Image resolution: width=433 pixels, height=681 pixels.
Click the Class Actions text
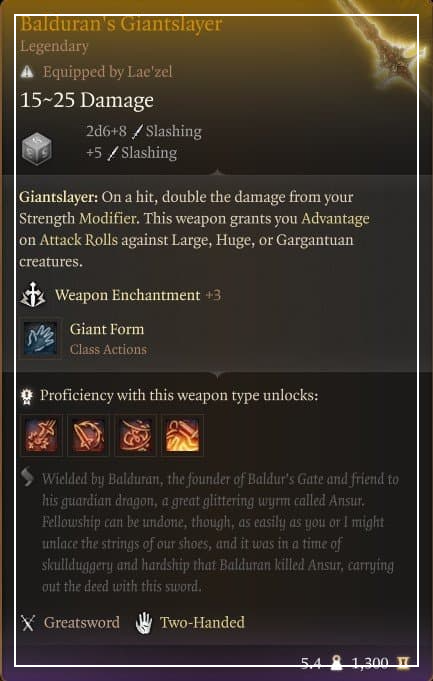(108, 350)
